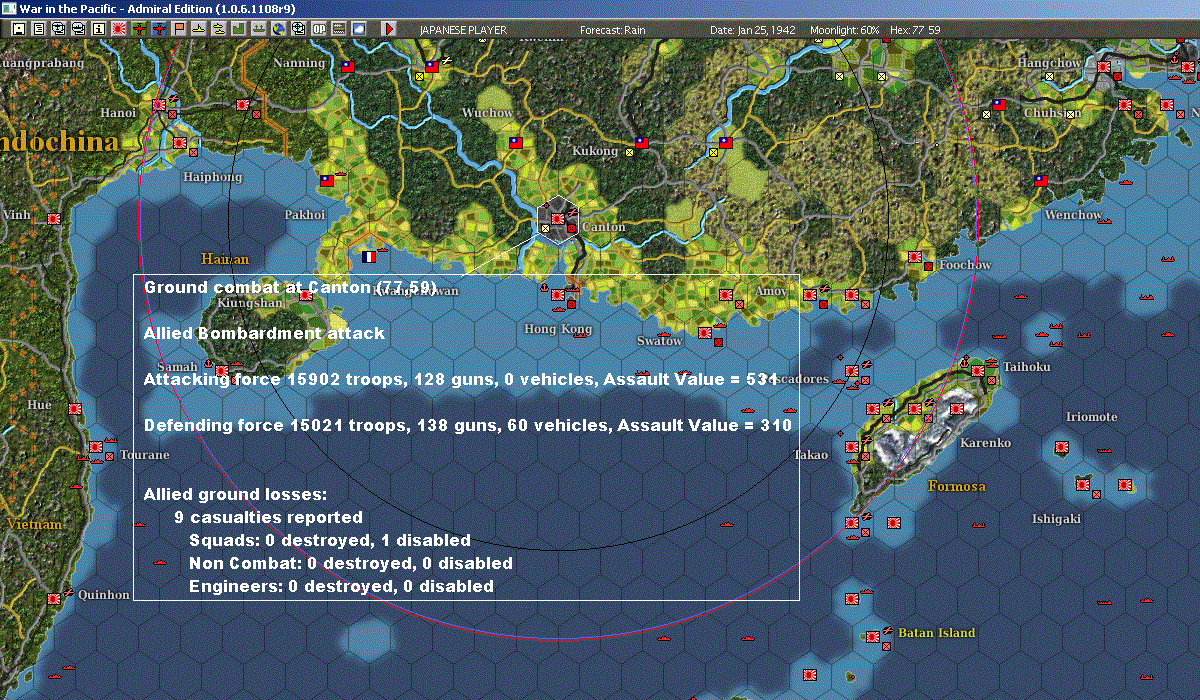
Task: Click the gray icon left of the Earth globe
Action: pyautogui.click(x=259, y=29)
